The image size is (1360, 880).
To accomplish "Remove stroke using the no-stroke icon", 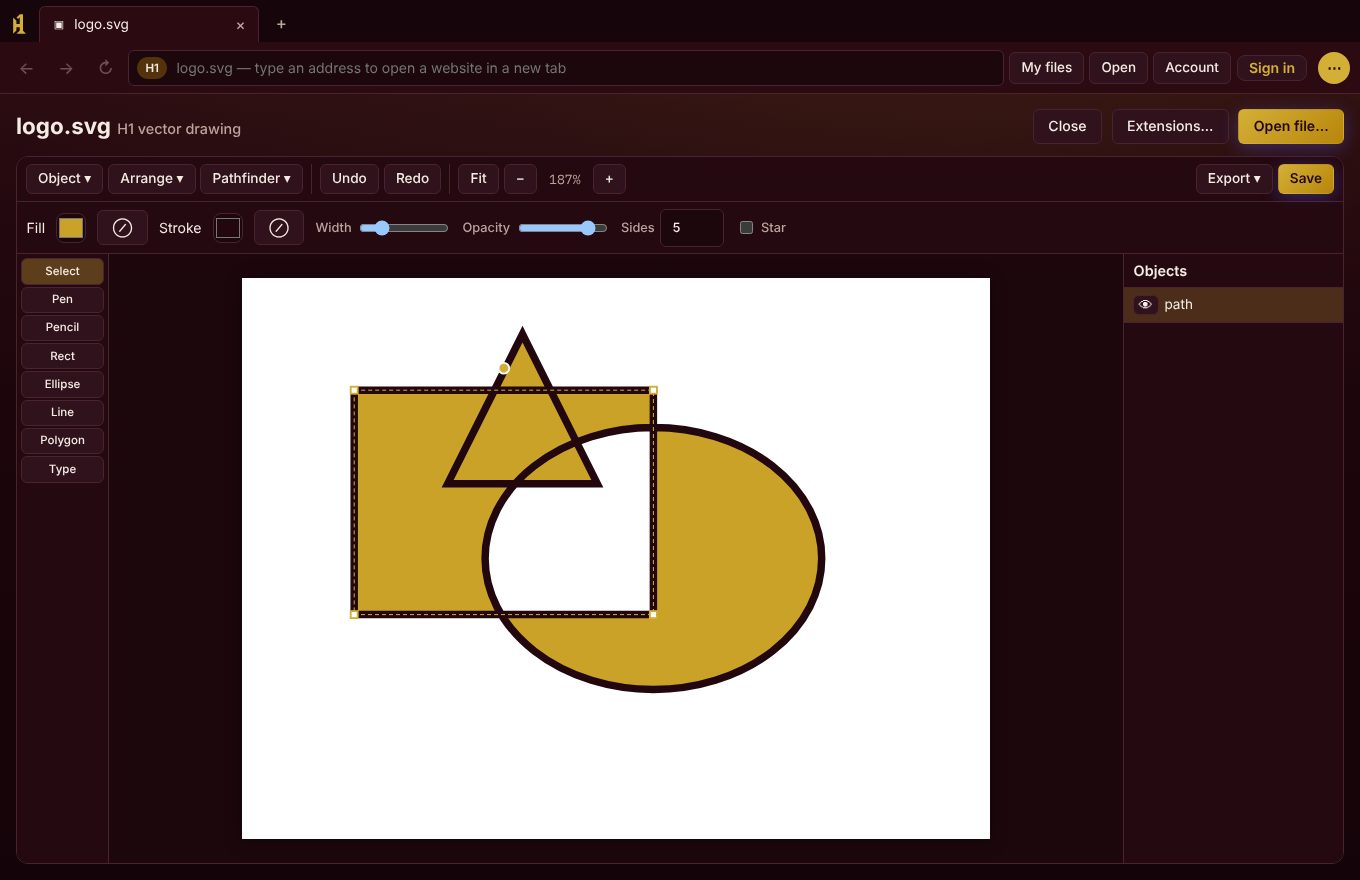I will [x=279, y=228].
